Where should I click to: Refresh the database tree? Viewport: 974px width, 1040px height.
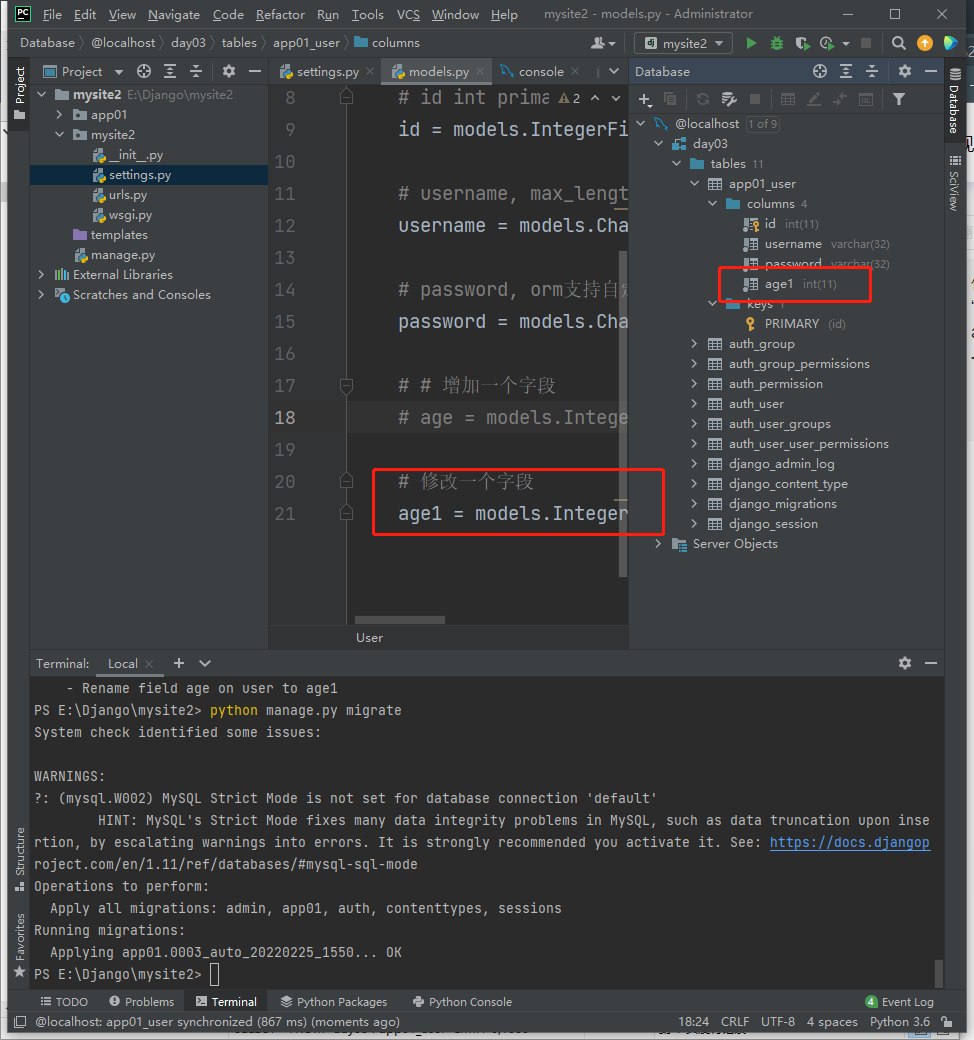[703, 99]
